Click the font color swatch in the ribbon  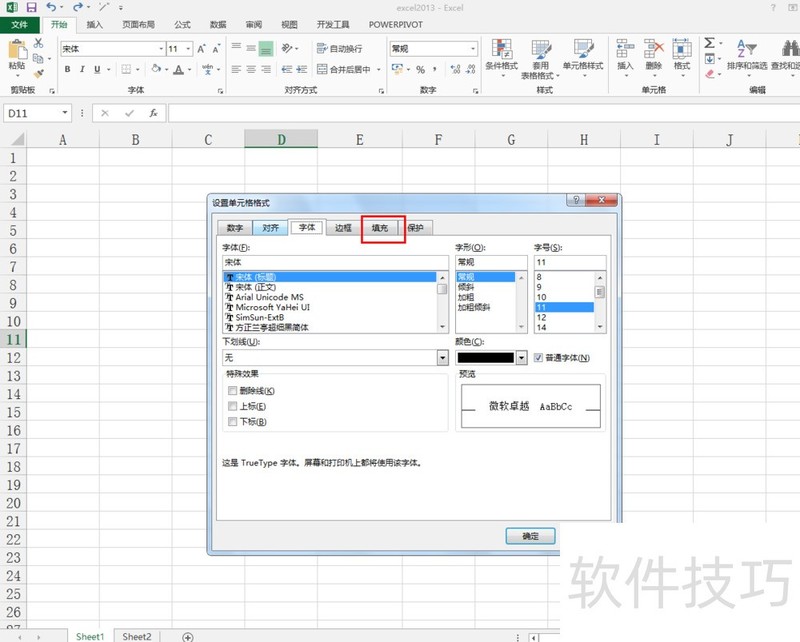click(176, 70)
